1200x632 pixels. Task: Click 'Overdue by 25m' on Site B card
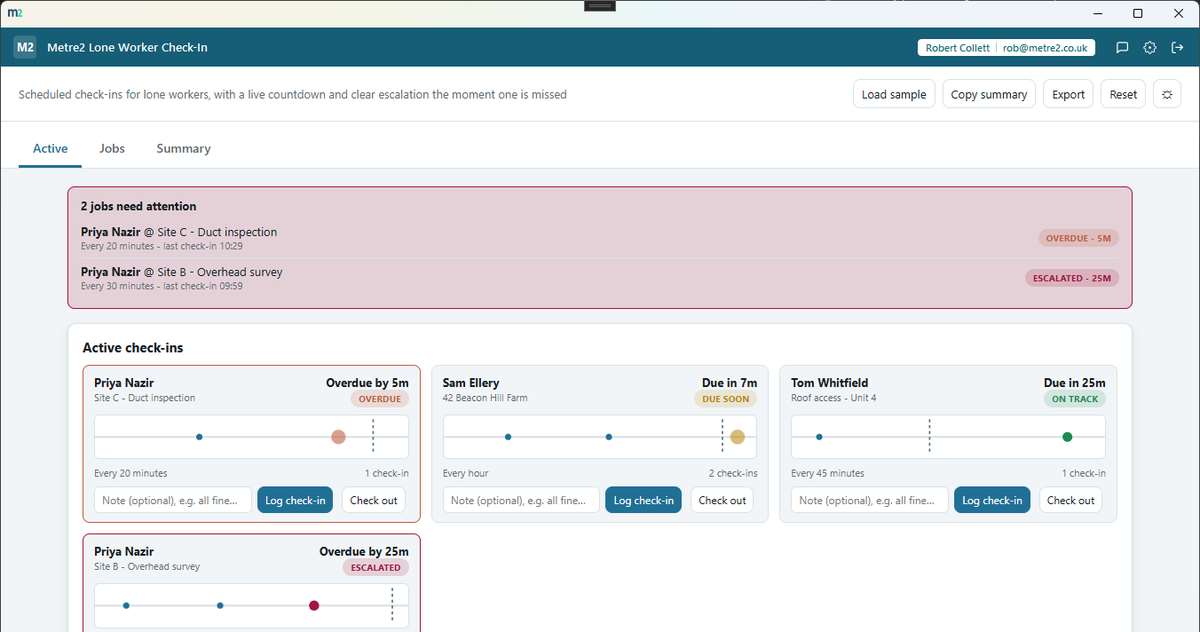364,551
